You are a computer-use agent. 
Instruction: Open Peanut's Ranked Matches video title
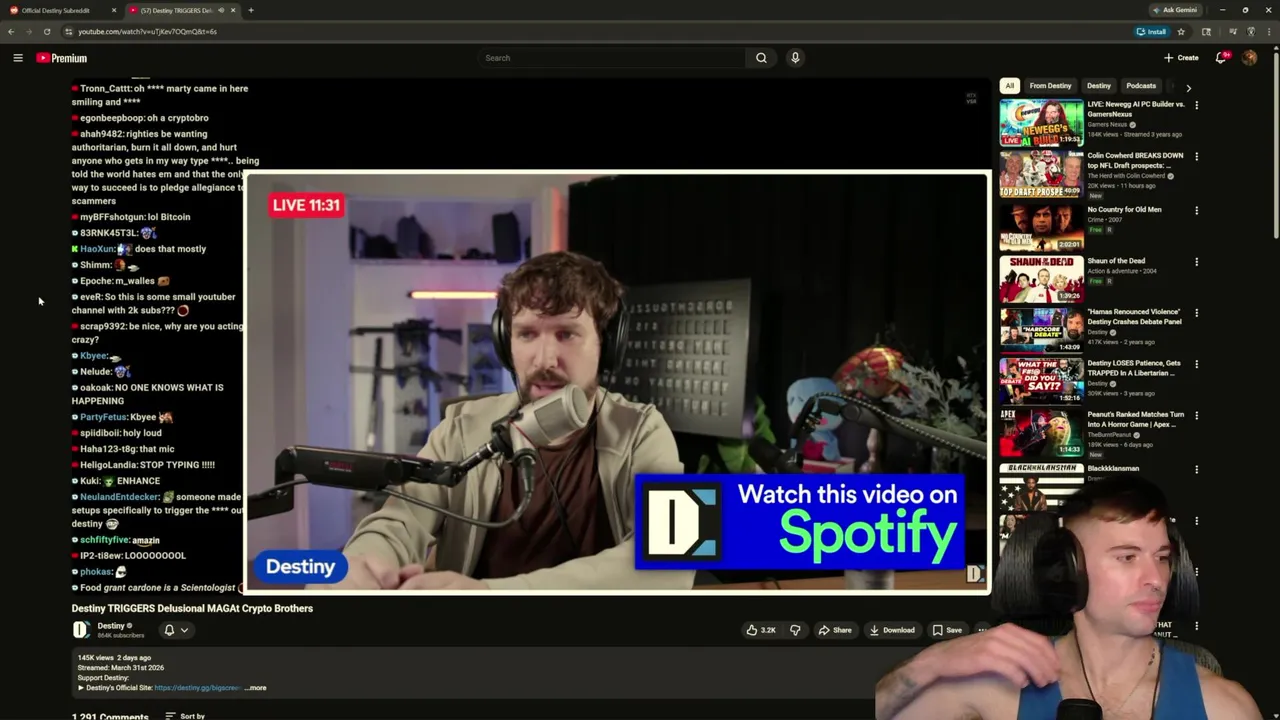pyautogui.click(x=1135, y=419)
